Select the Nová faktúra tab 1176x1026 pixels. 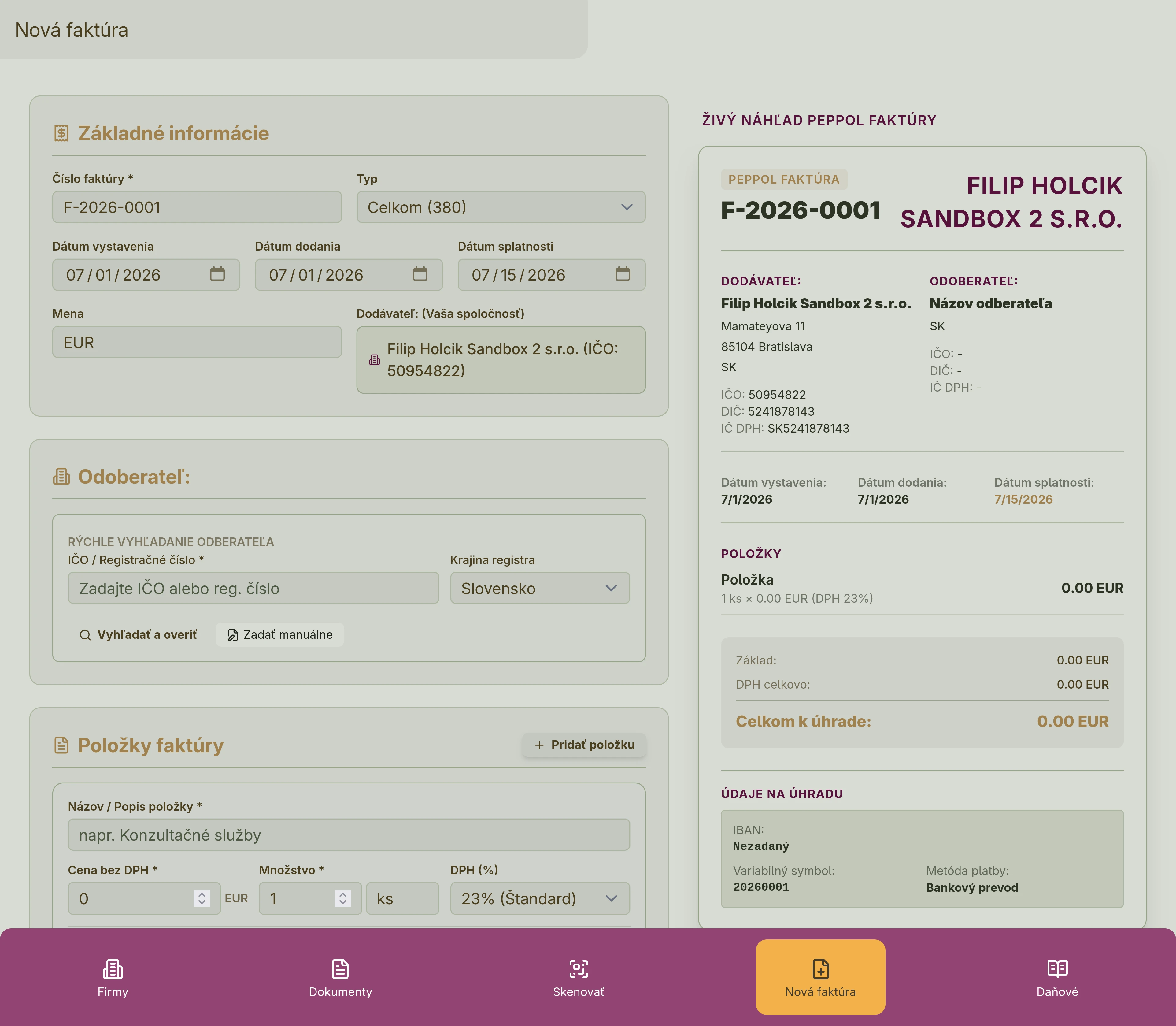coord(820,977)
